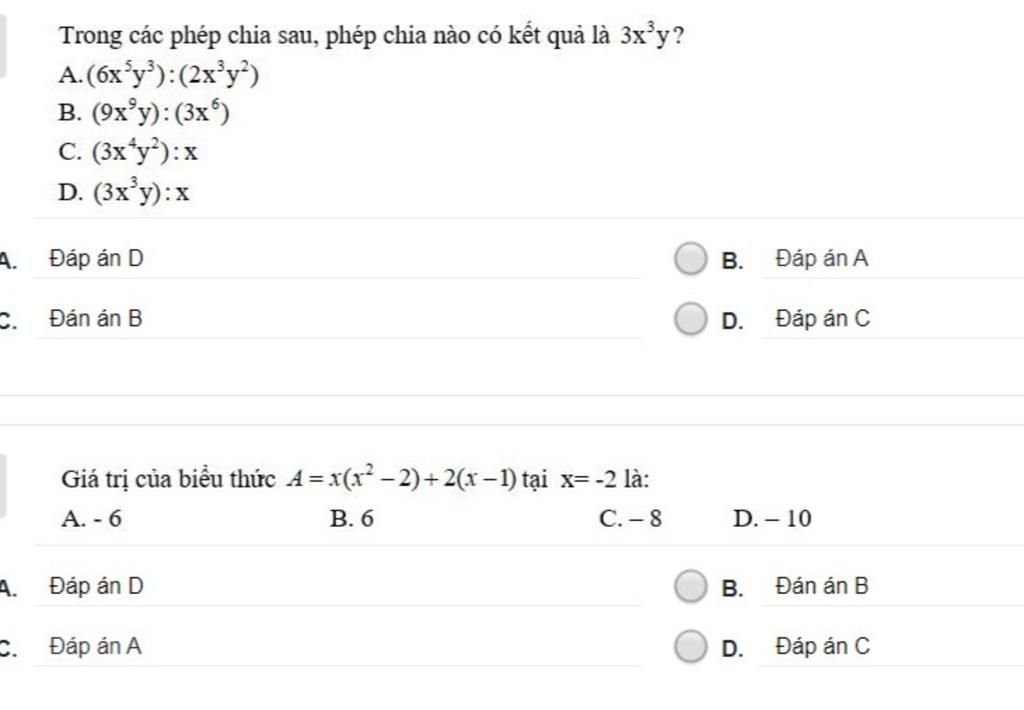The image size is (1024, 710).
Task: Select radio button D in the first question
Action: [689, 320]
